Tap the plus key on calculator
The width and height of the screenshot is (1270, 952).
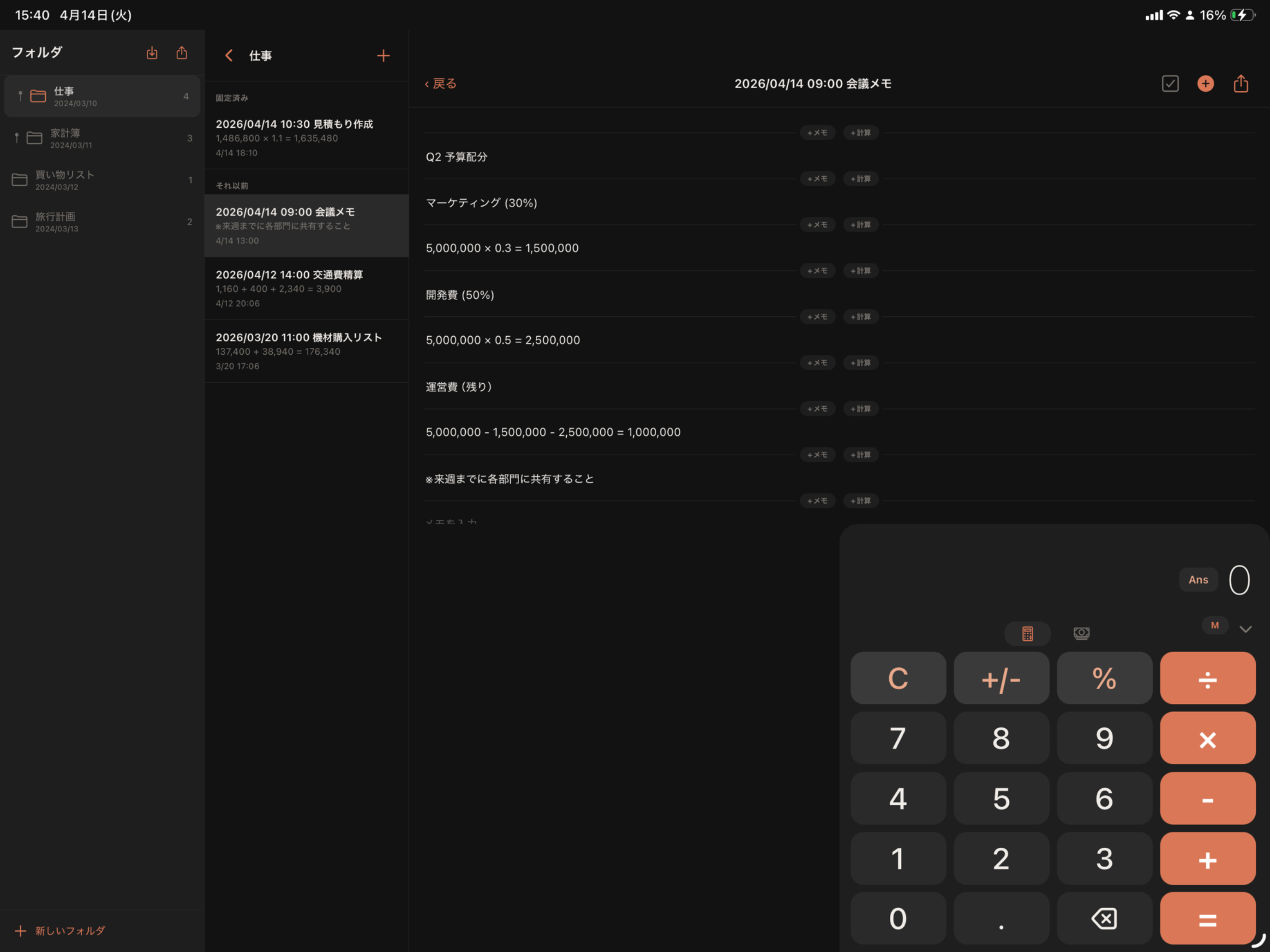[1207, 858]
